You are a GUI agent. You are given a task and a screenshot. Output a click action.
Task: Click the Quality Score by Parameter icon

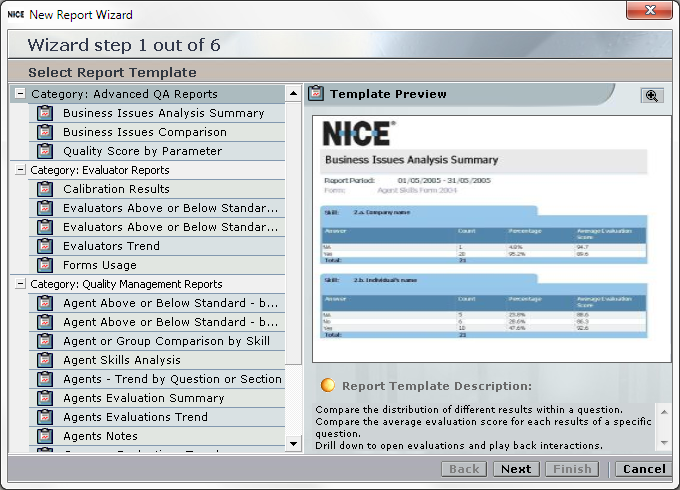(45, 151)
